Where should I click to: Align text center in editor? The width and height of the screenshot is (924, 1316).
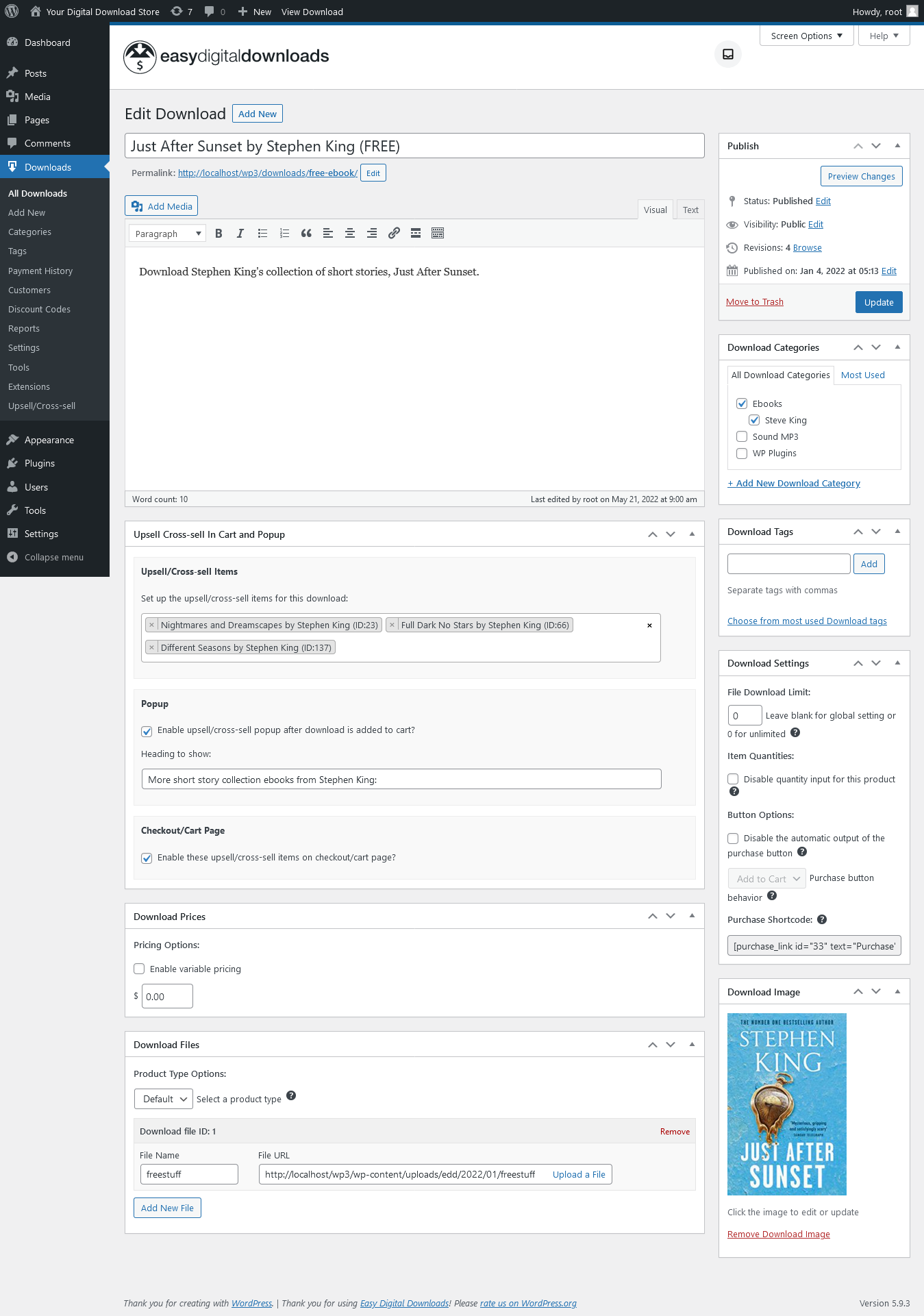tap(350, 234)
